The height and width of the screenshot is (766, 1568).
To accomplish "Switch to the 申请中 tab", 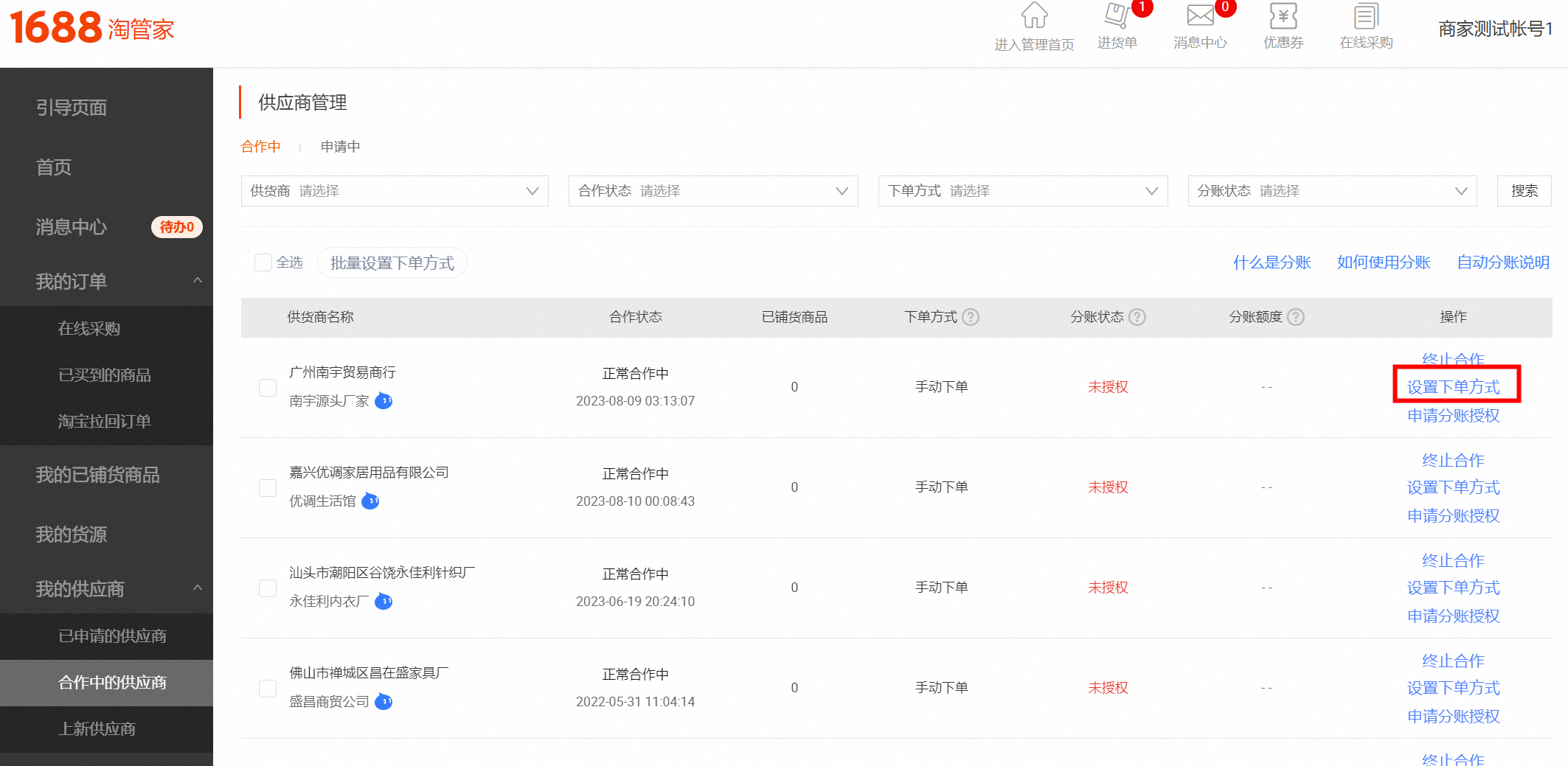I will tap(339, 146).
